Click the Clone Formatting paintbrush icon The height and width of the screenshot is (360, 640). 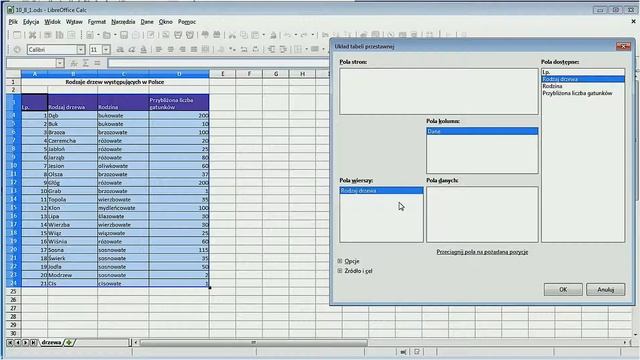pyautogui.click(x=273, y=36)
